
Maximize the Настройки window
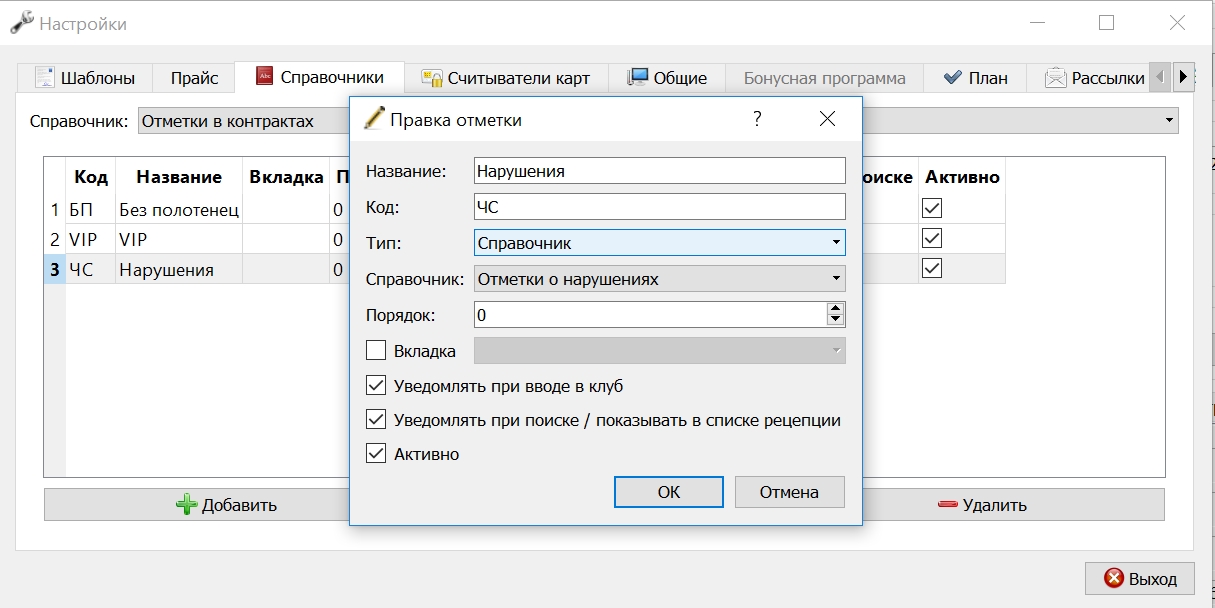(1106, 22)
